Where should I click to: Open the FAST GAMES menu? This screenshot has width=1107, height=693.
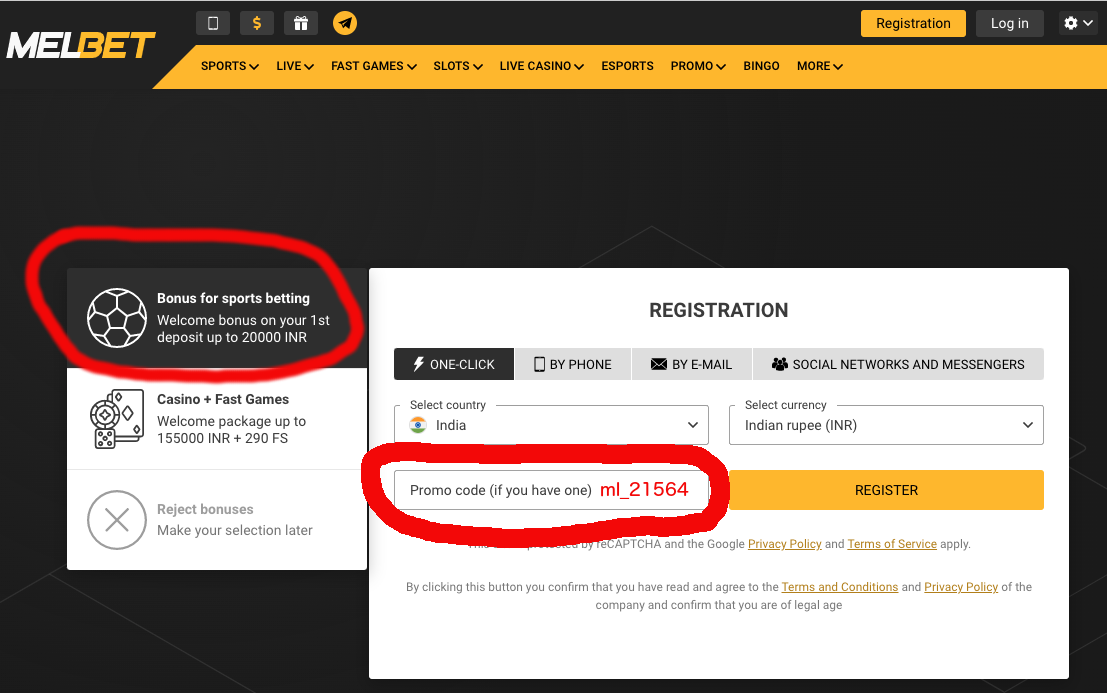pos(373,66)
